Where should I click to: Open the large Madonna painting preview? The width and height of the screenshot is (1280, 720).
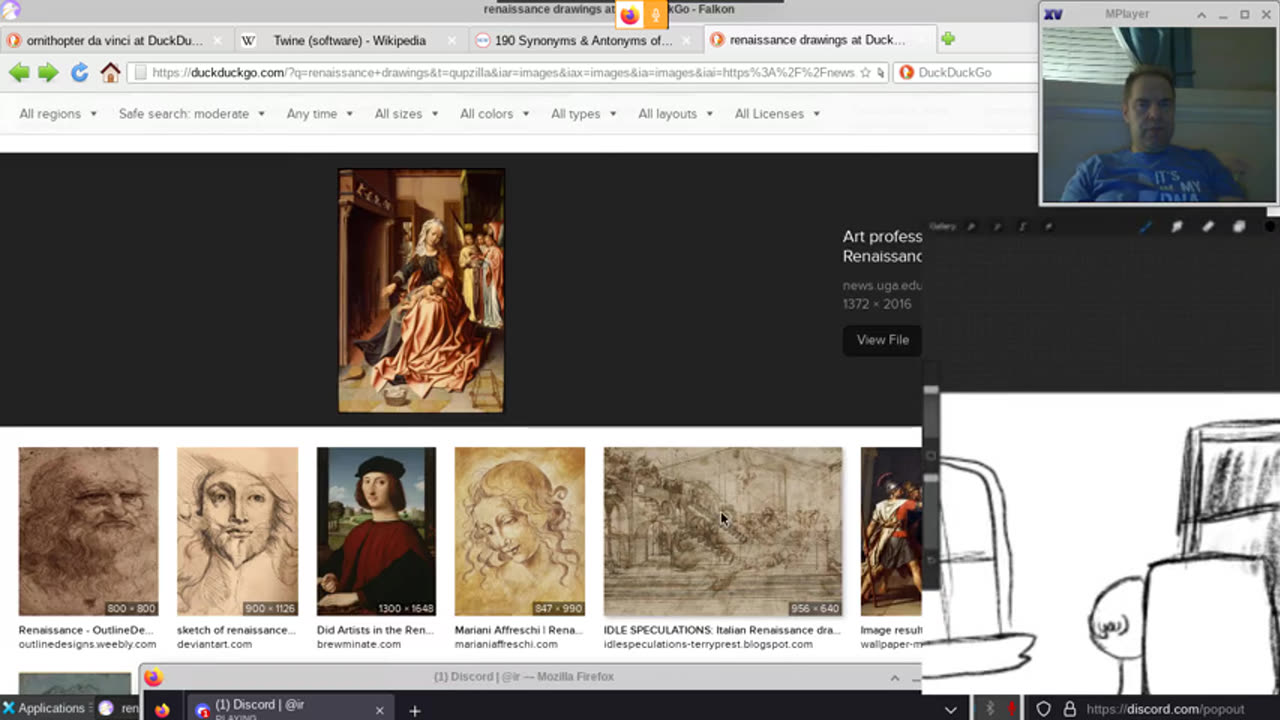pos(421,290)
